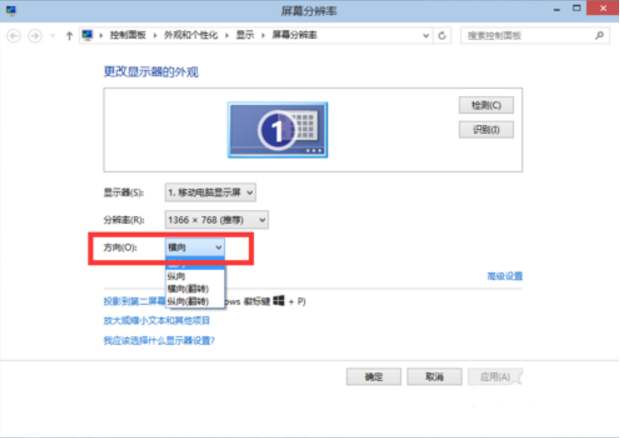Click the Up one level arrow
This screenshot has height=438, width=620.
(68, 35)
